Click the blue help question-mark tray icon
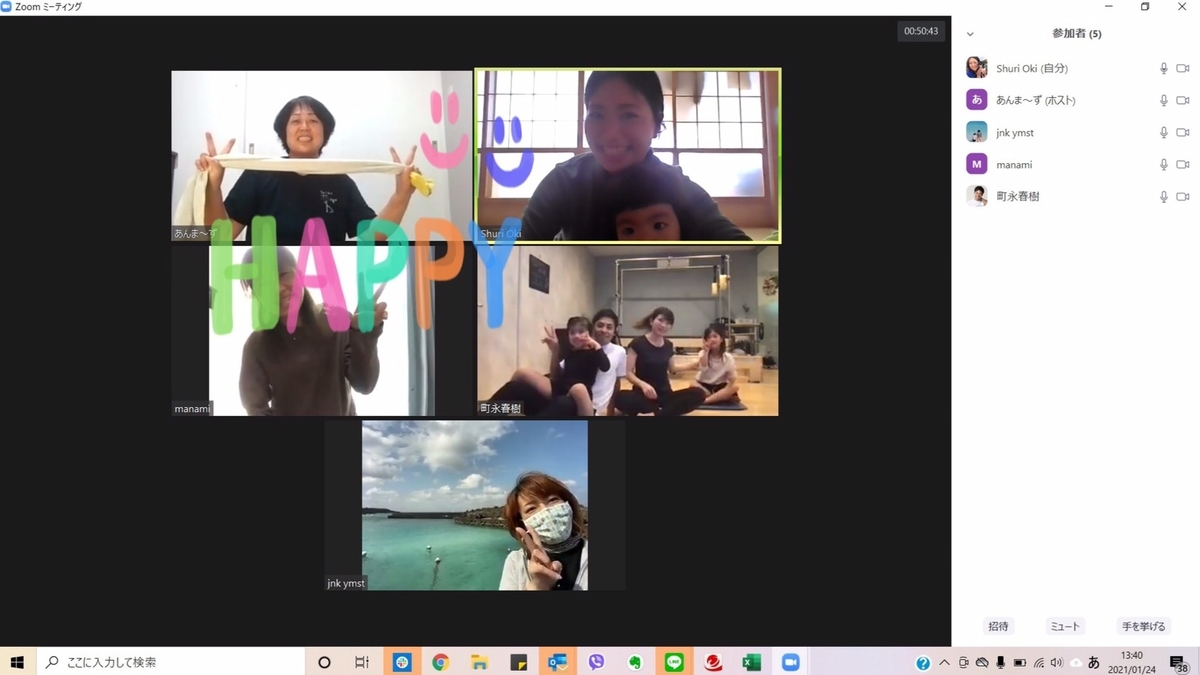 click(x=923, y=663)
